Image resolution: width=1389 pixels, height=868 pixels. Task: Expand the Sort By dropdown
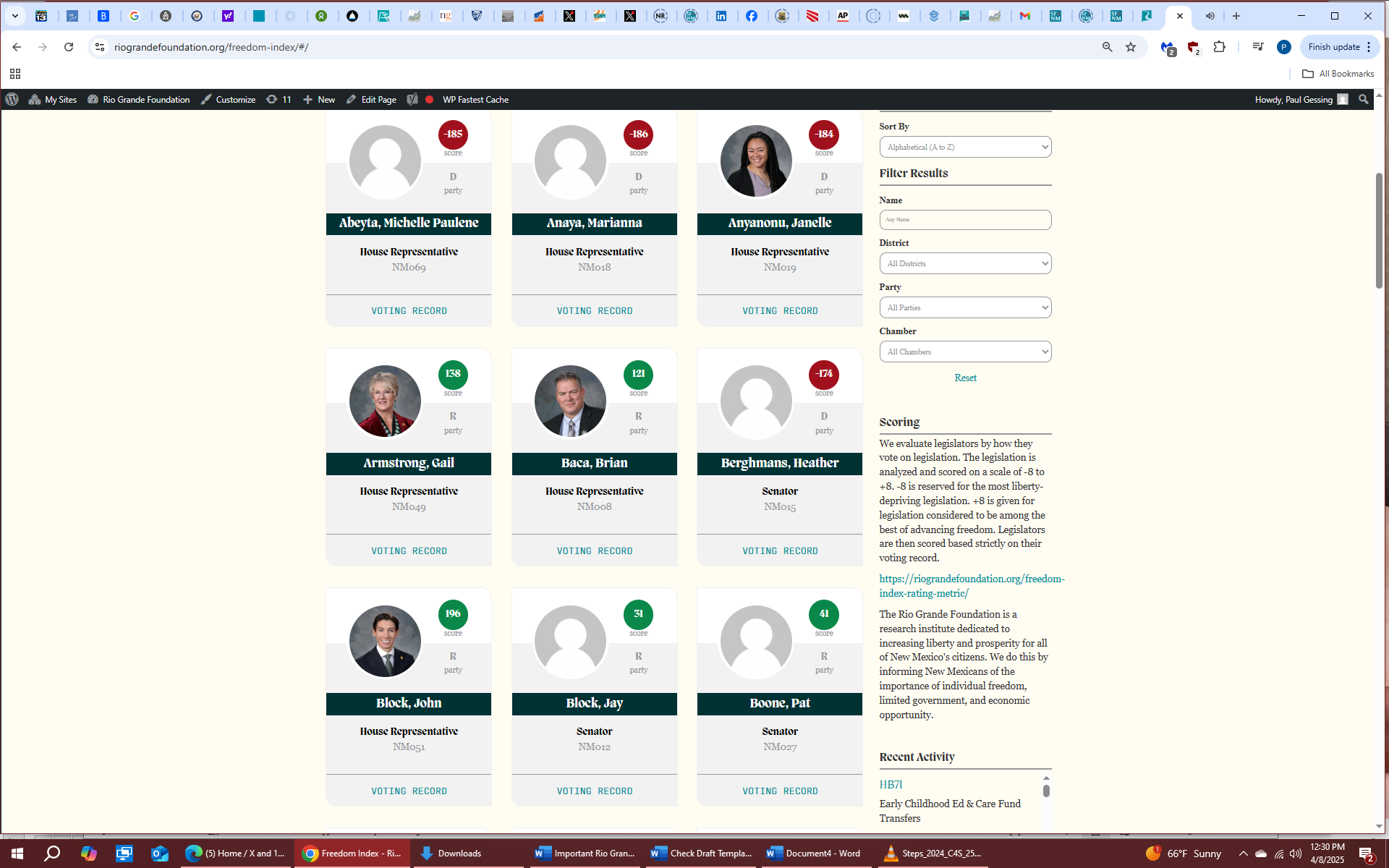pos(965,147)
